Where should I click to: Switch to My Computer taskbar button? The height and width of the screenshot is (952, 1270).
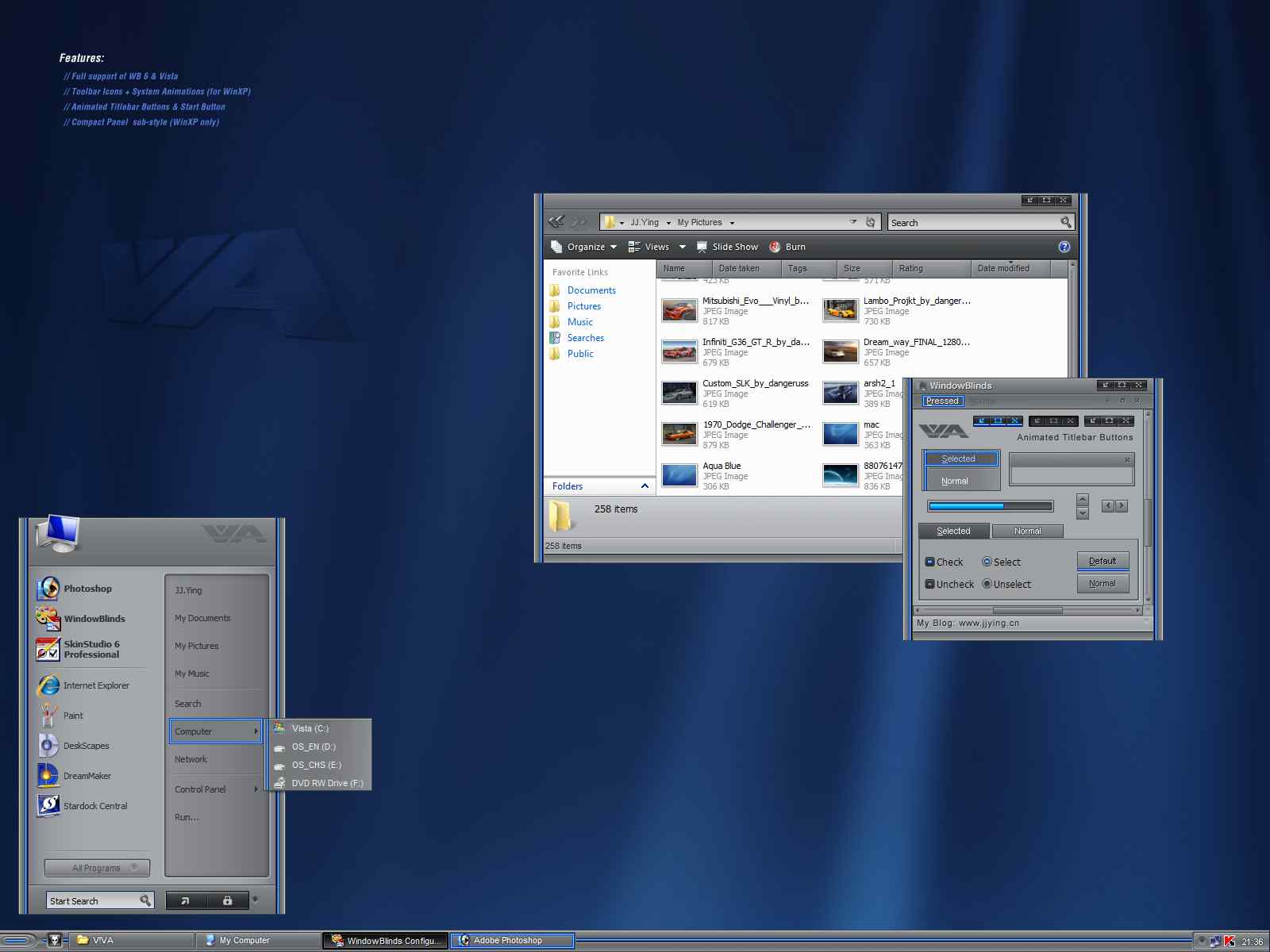258,941
